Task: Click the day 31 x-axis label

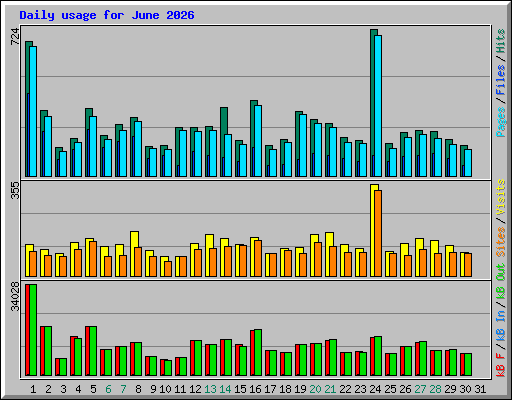Action: 480,389
